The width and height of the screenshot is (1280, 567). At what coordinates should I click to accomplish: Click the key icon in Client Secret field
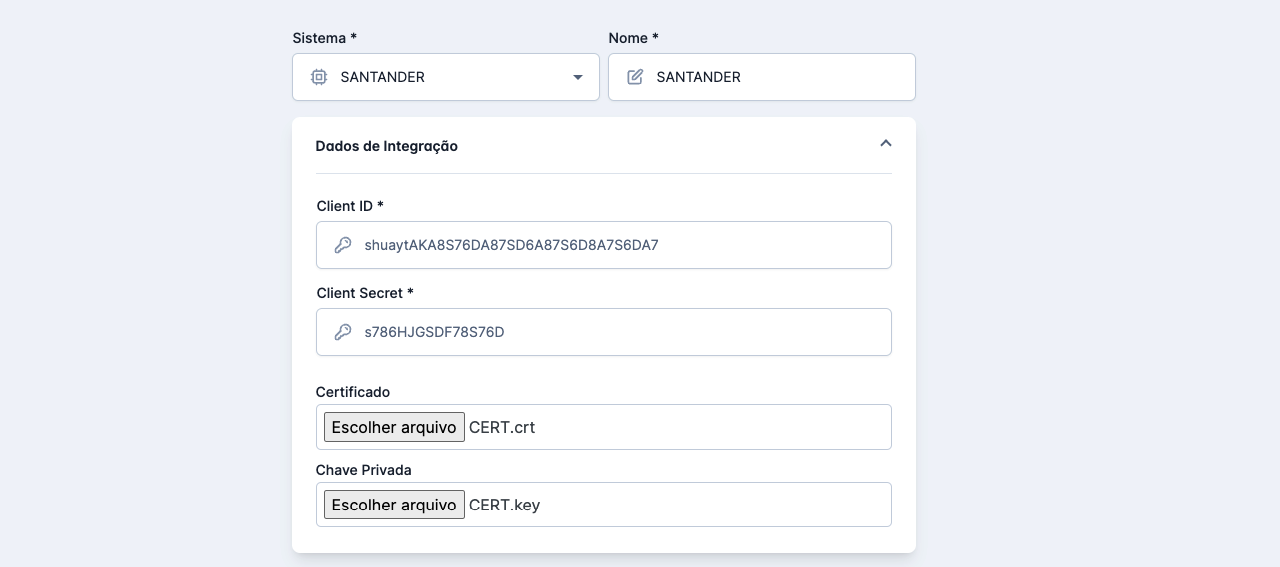343,332
